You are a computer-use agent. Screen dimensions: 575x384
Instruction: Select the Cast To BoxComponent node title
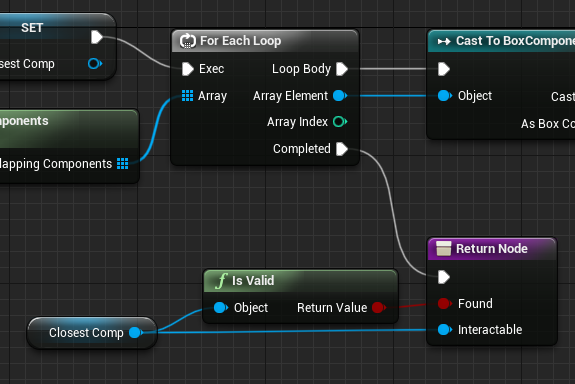click(x=515, y=41)
